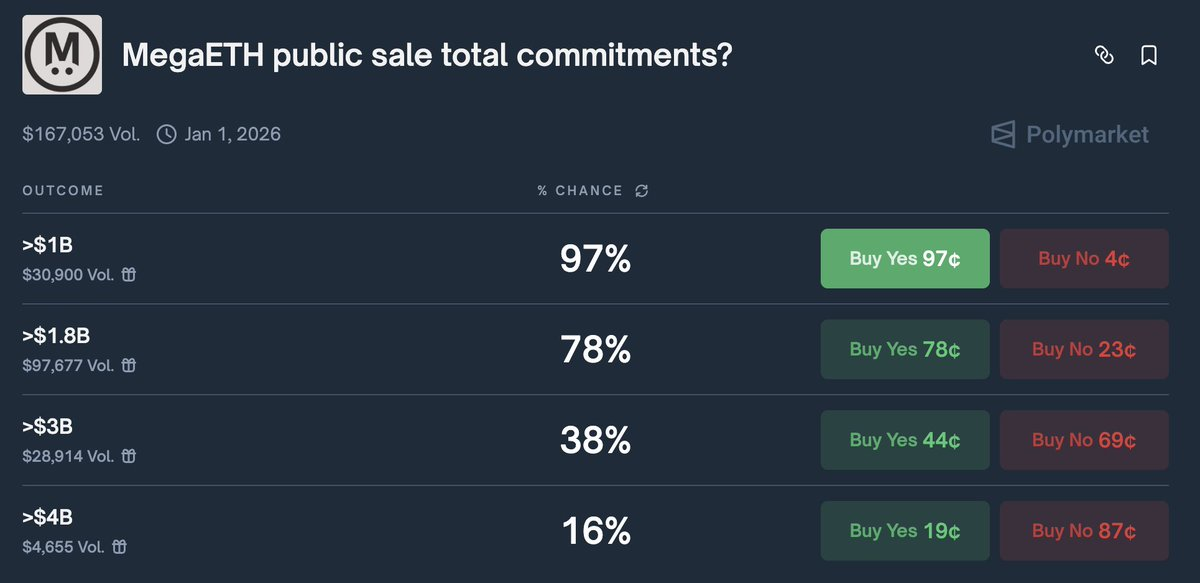
Task: Click the link sharing icon near the title
Action: [1104, 56]
